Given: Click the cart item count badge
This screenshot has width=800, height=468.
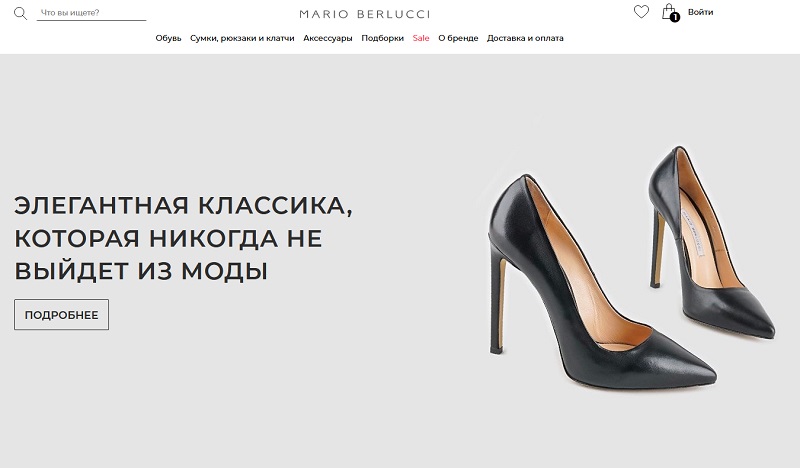Looking at the screenshot, I should click(x=675, y=17).
